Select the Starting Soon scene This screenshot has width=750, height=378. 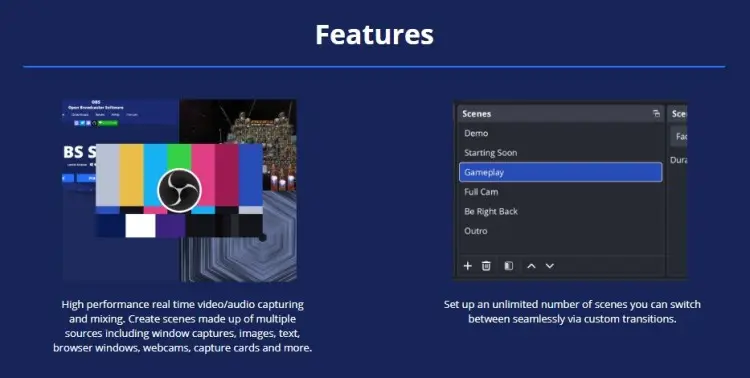point(561,153)
